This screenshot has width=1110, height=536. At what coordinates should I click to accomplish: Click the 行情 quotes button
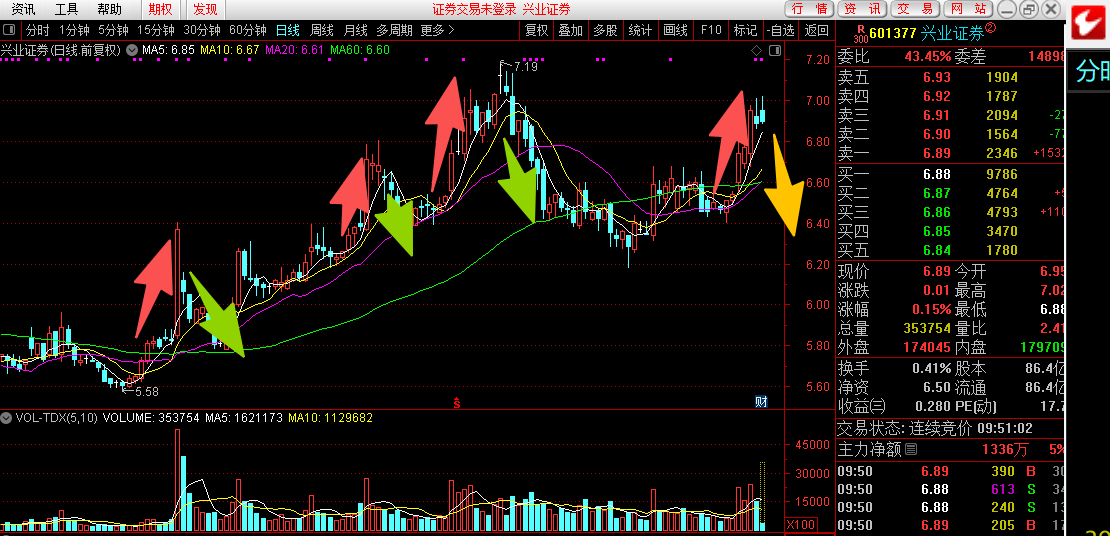809,9
